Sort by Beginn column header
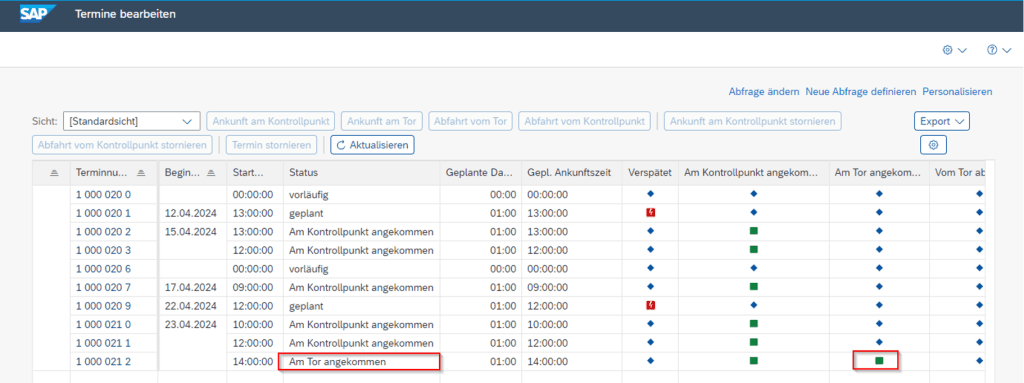Image resolution: width=1024 pixels, height=383 pixels. (x=192, y=173)
